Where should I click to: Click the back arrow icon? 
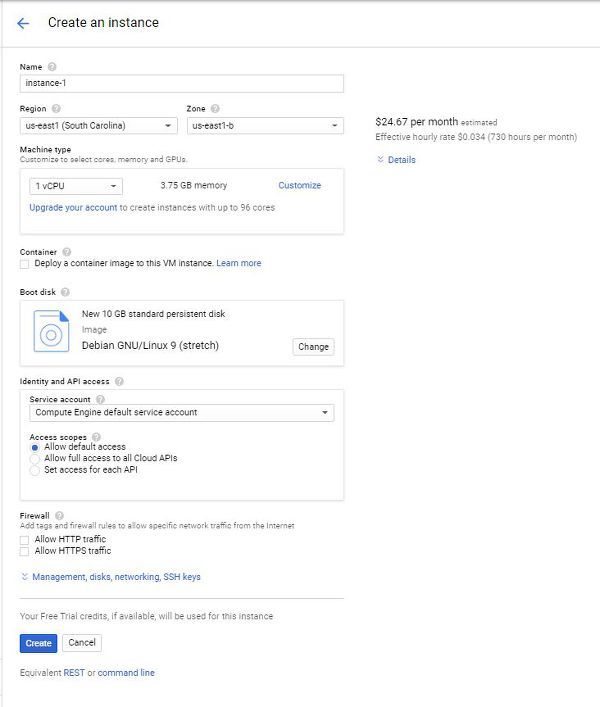[x=23, y=23]
